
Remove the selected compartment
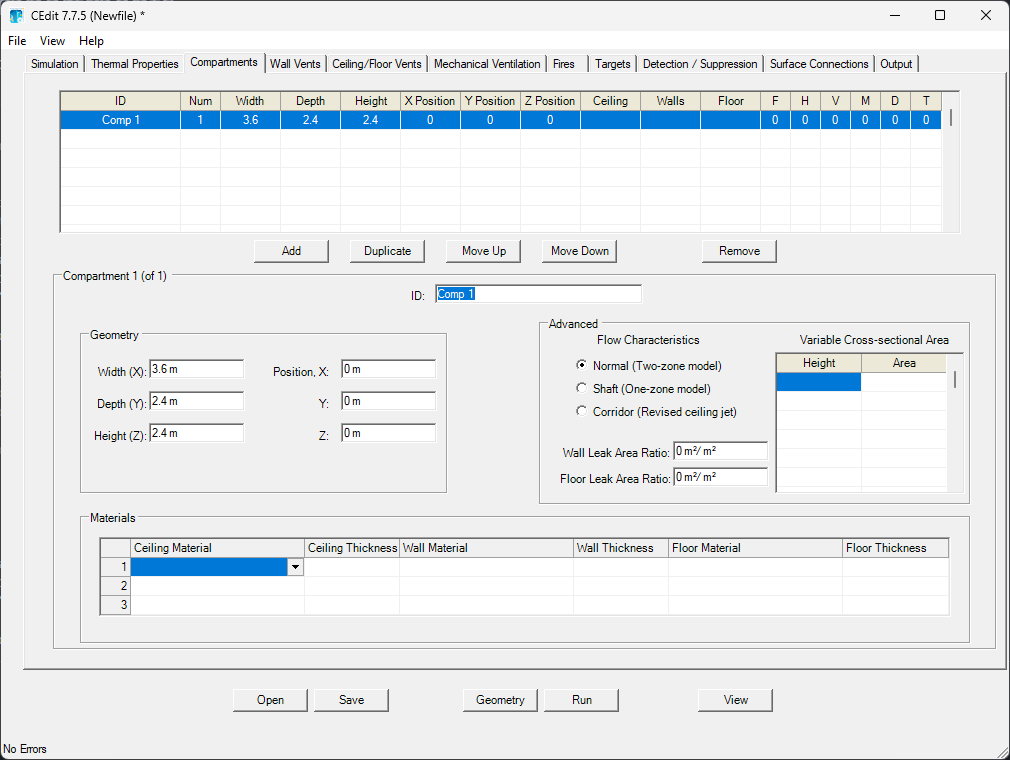pyautogui.click(x=739, y=251)
